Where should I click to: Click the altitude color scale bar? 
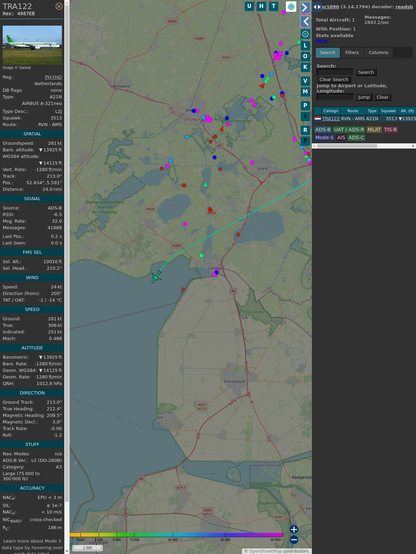pyautogui.click(x=176, y=535)
